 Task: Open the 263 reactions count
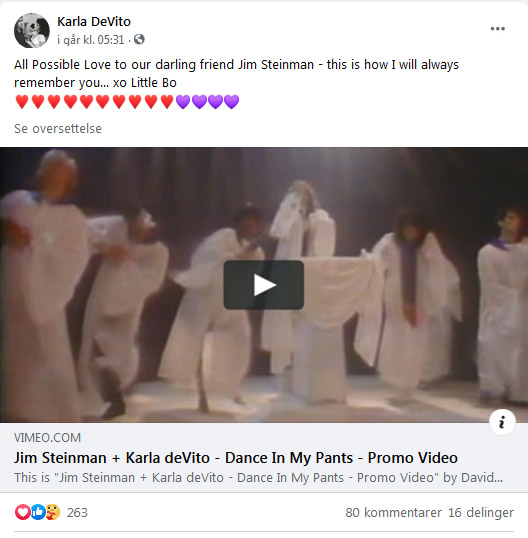(77, 513)
